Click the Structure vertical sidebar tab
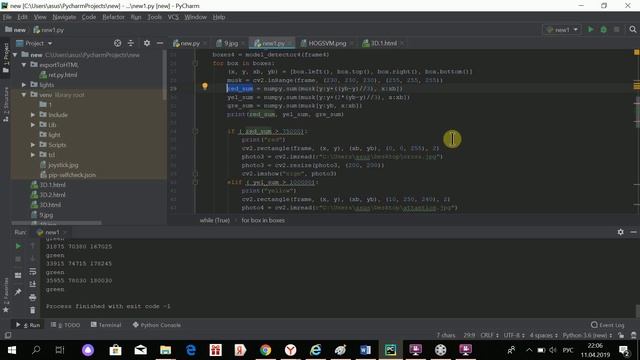This screenshot has width=640, height=360. coord(6,104)
